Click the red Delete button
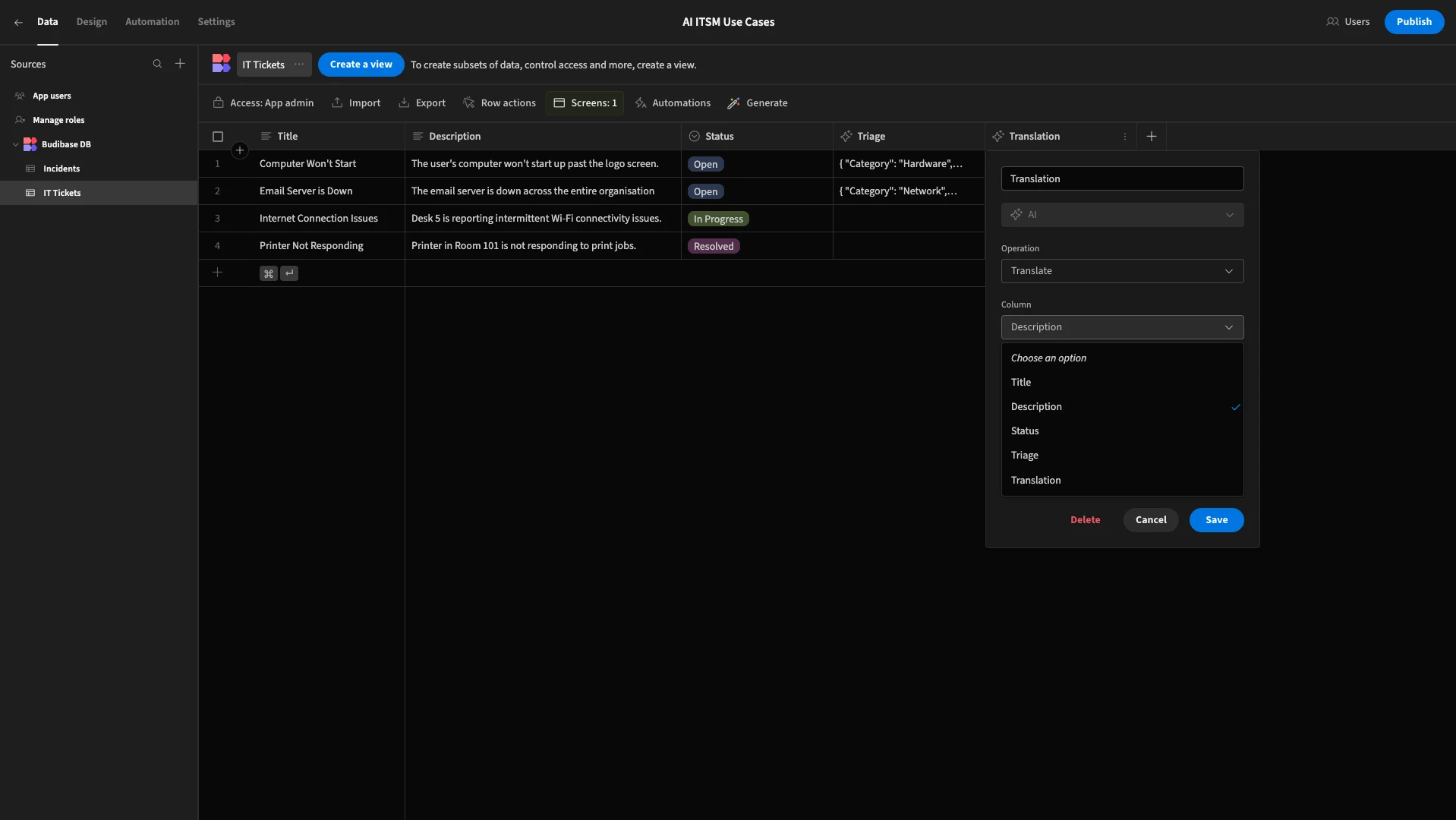The width and height of the screenshot is (1456, 820). [1085, 520]
